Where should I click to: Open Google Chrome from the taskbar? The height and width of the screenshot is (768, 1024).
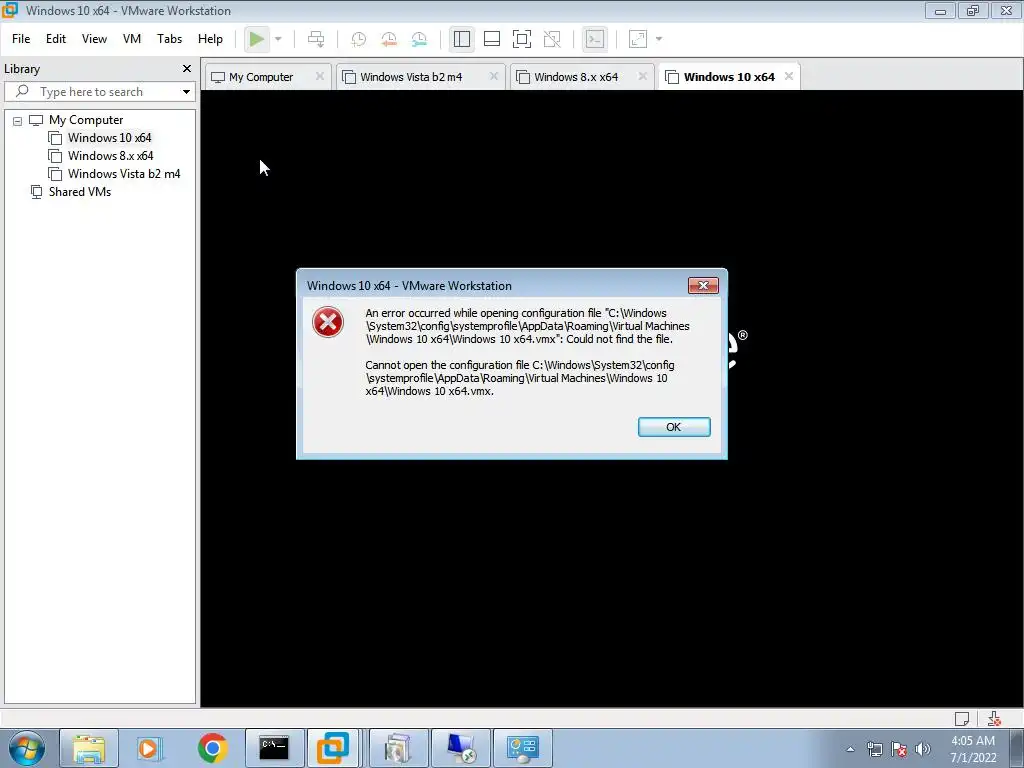(x=212, y=748)
